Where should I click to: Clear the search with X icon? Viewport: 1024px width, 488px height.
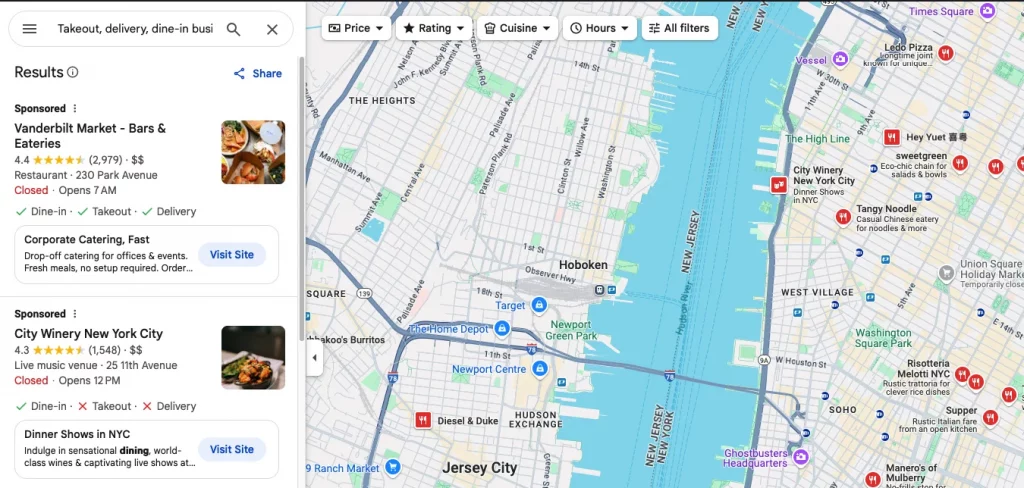coord(272,29)
